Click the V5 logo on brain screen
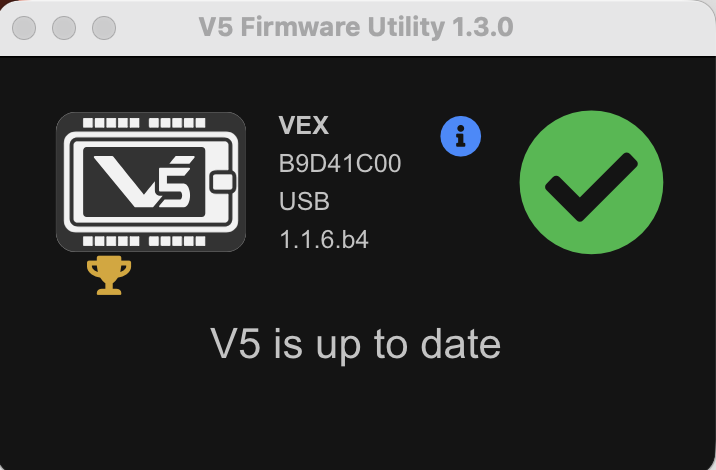Image resolution: width=716 pixels, height=470 pixels. (x=144, y=181)
